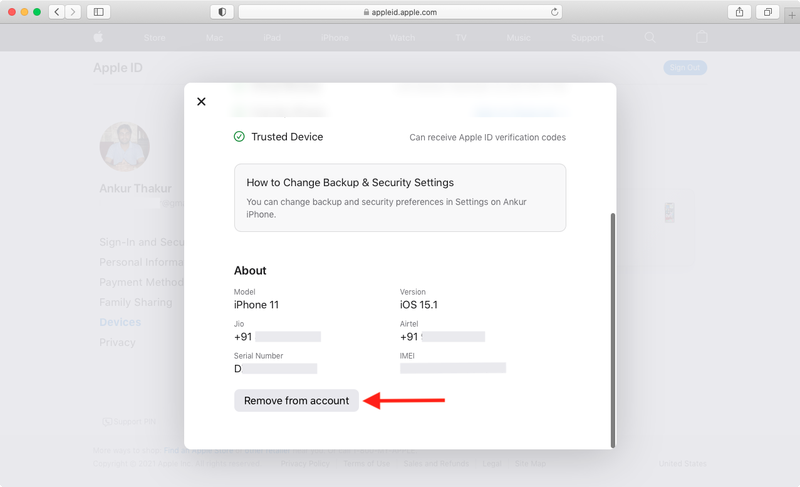Go back with Safari back arrow
The width and height of the screenshot is (800, 487).
tap(57, 12)
